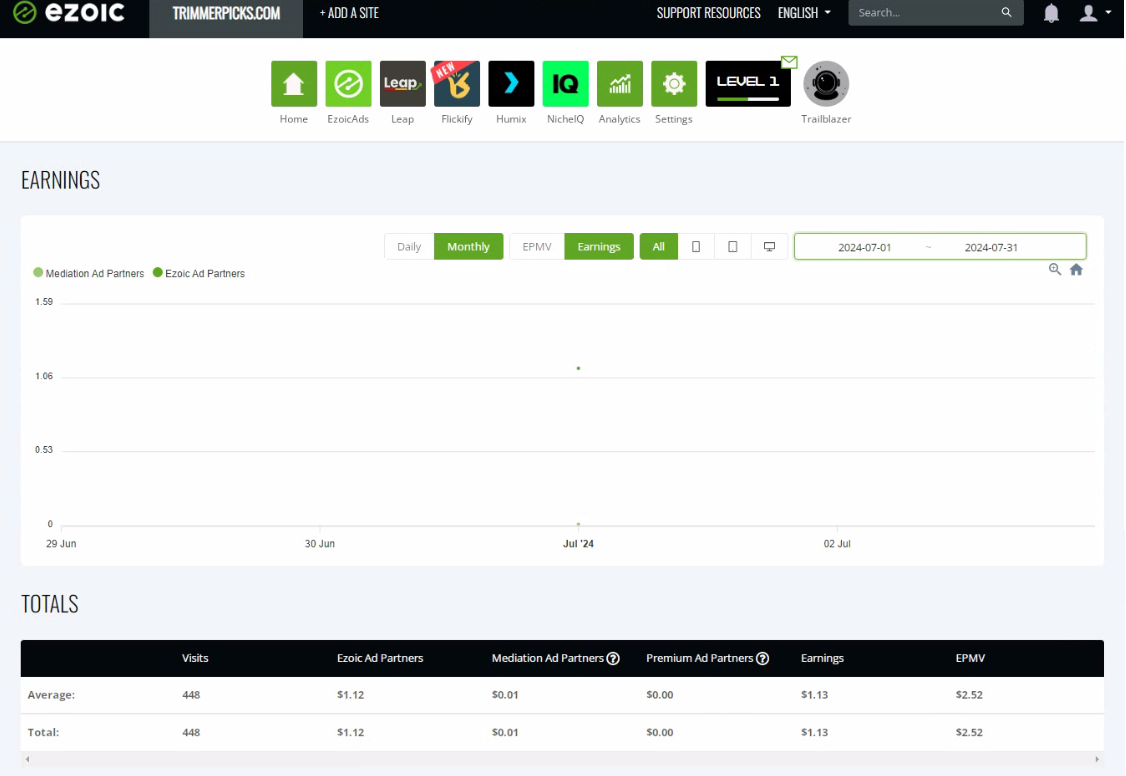Click the EPMV column header

pos(970,658)
